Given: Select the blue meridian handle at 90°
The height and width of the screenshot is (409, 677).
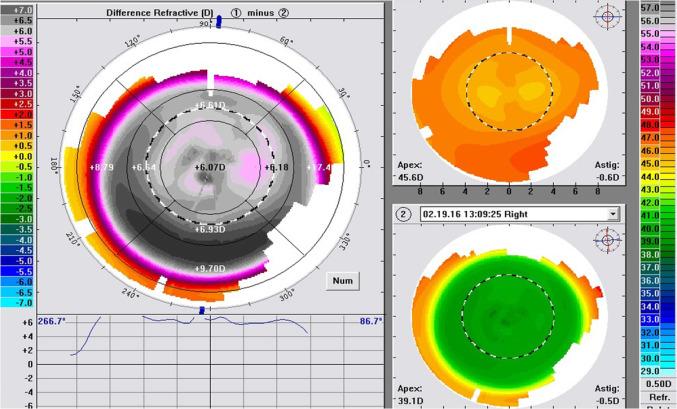Looking at the screenshot, I should click(208, 22).
